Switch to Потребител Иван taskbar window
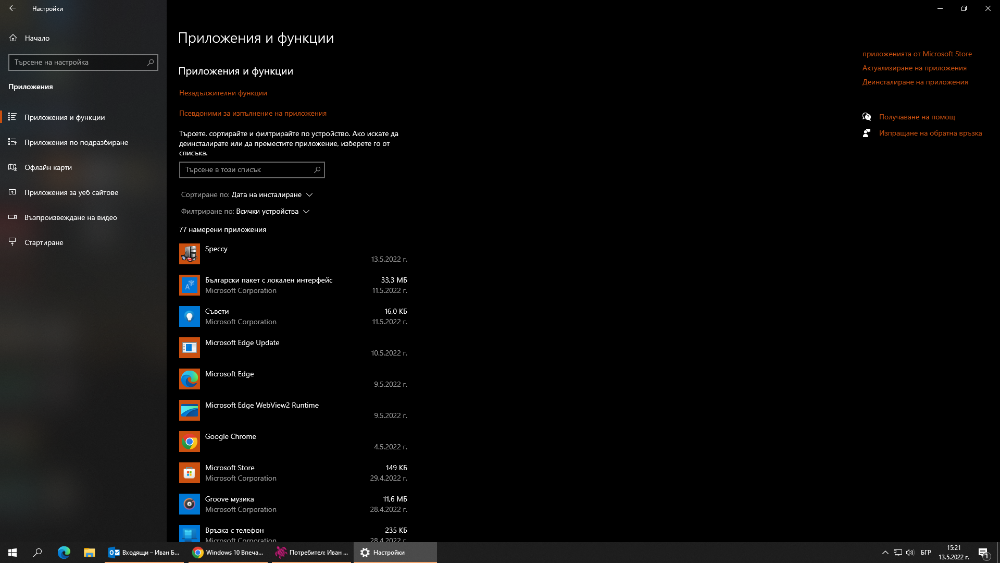Image resolution: width=1000 pixels, height=563 pixels. click(312, 552)
